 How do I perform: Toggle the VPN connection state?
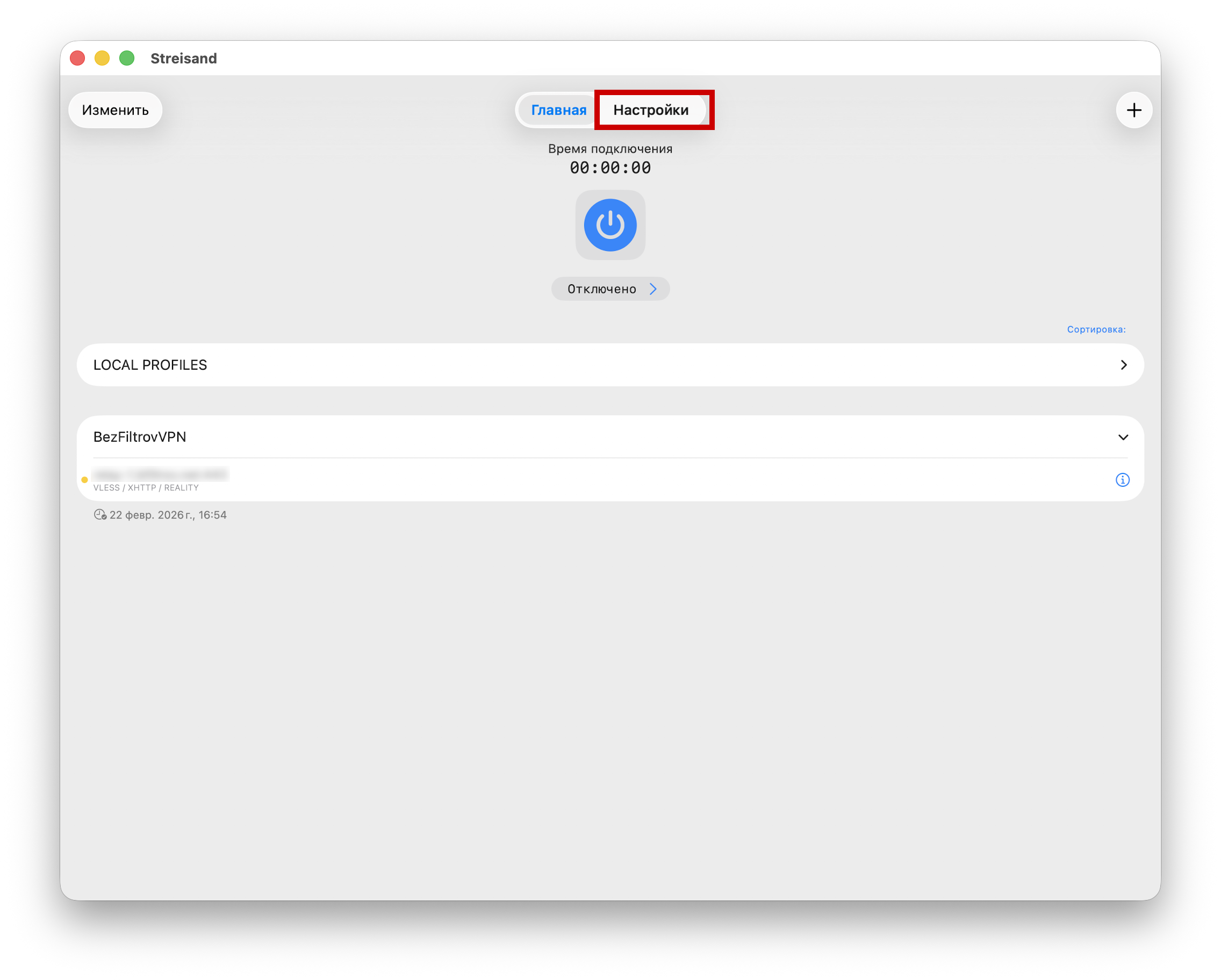[610, 225]
